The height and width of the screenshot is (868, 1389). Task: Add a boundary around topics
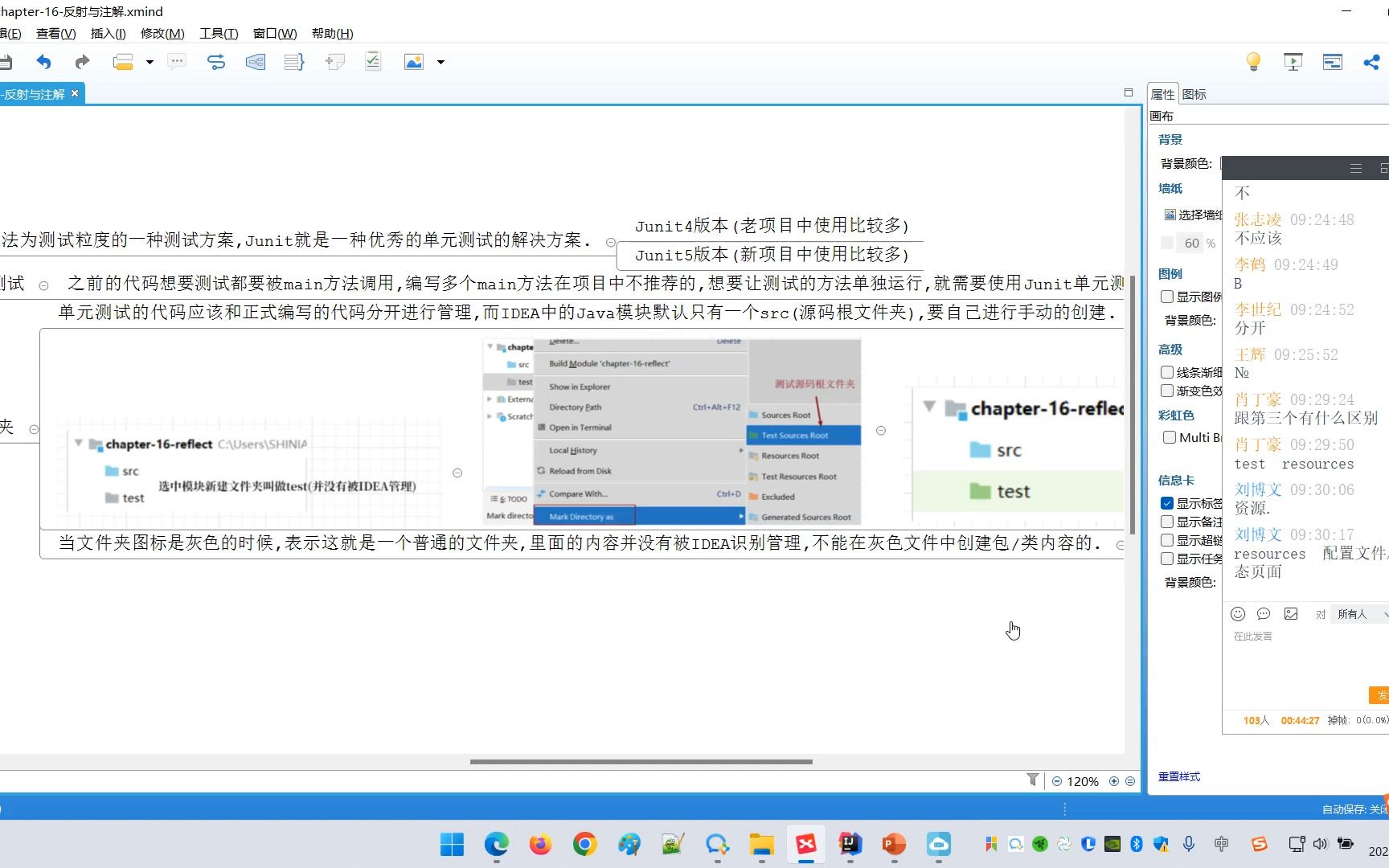coord(256,62)
